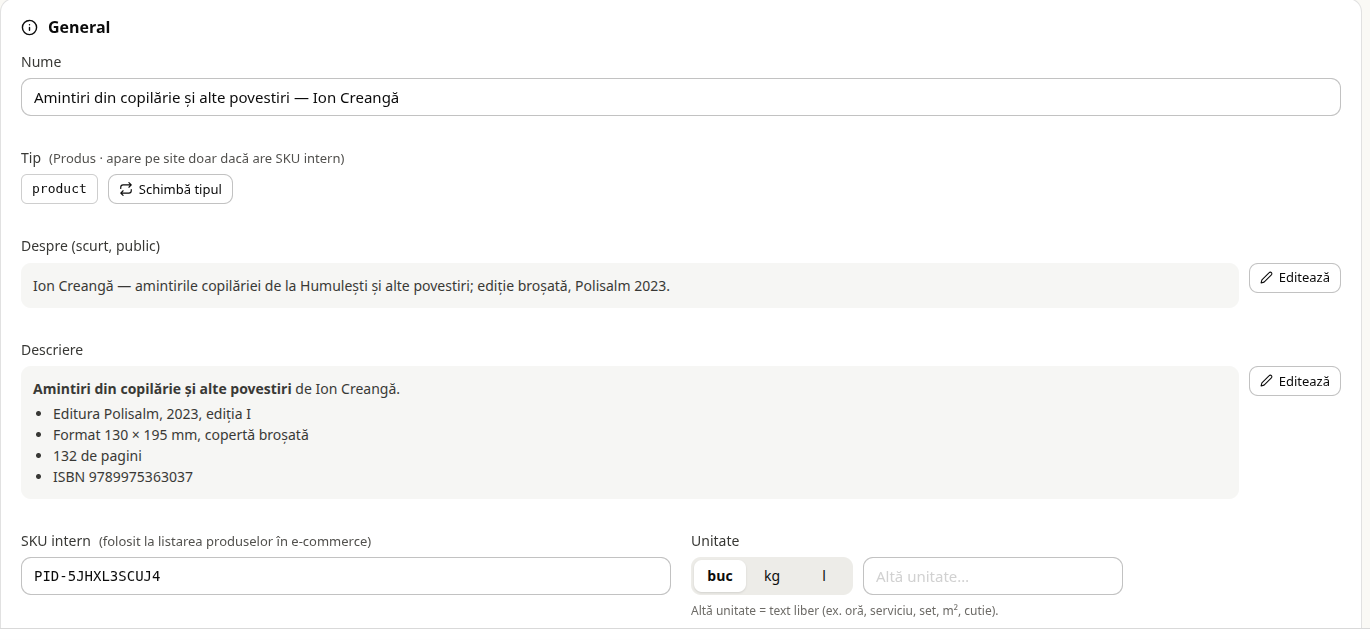Click the '132 de pagini' bullet

tap(97, 456)
